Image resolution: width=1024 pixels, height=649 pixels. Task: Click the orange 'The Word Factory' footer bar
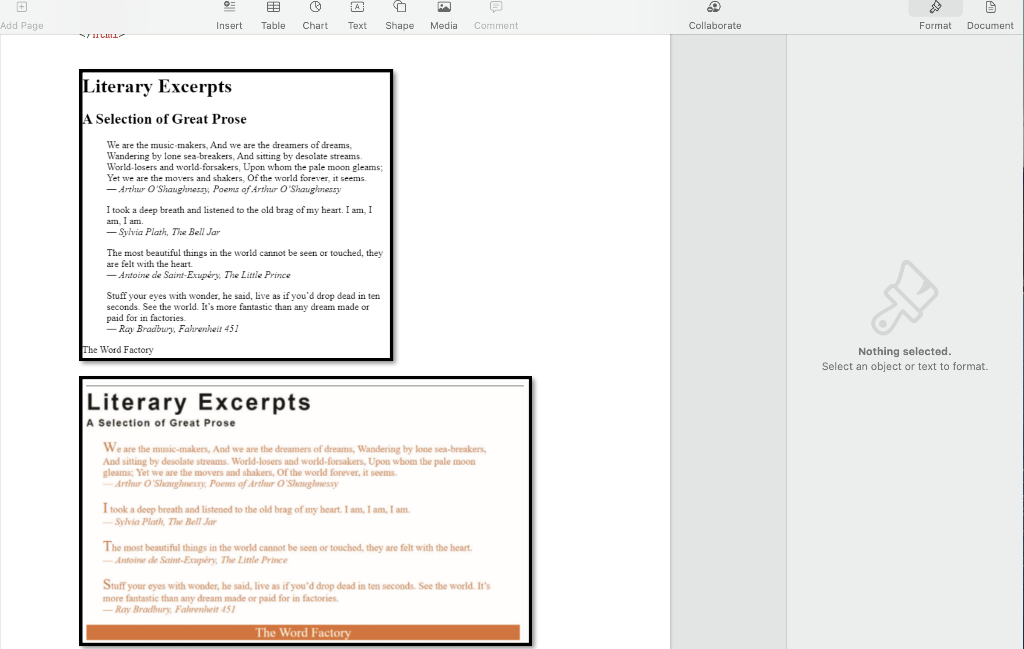tap(303, 632)
